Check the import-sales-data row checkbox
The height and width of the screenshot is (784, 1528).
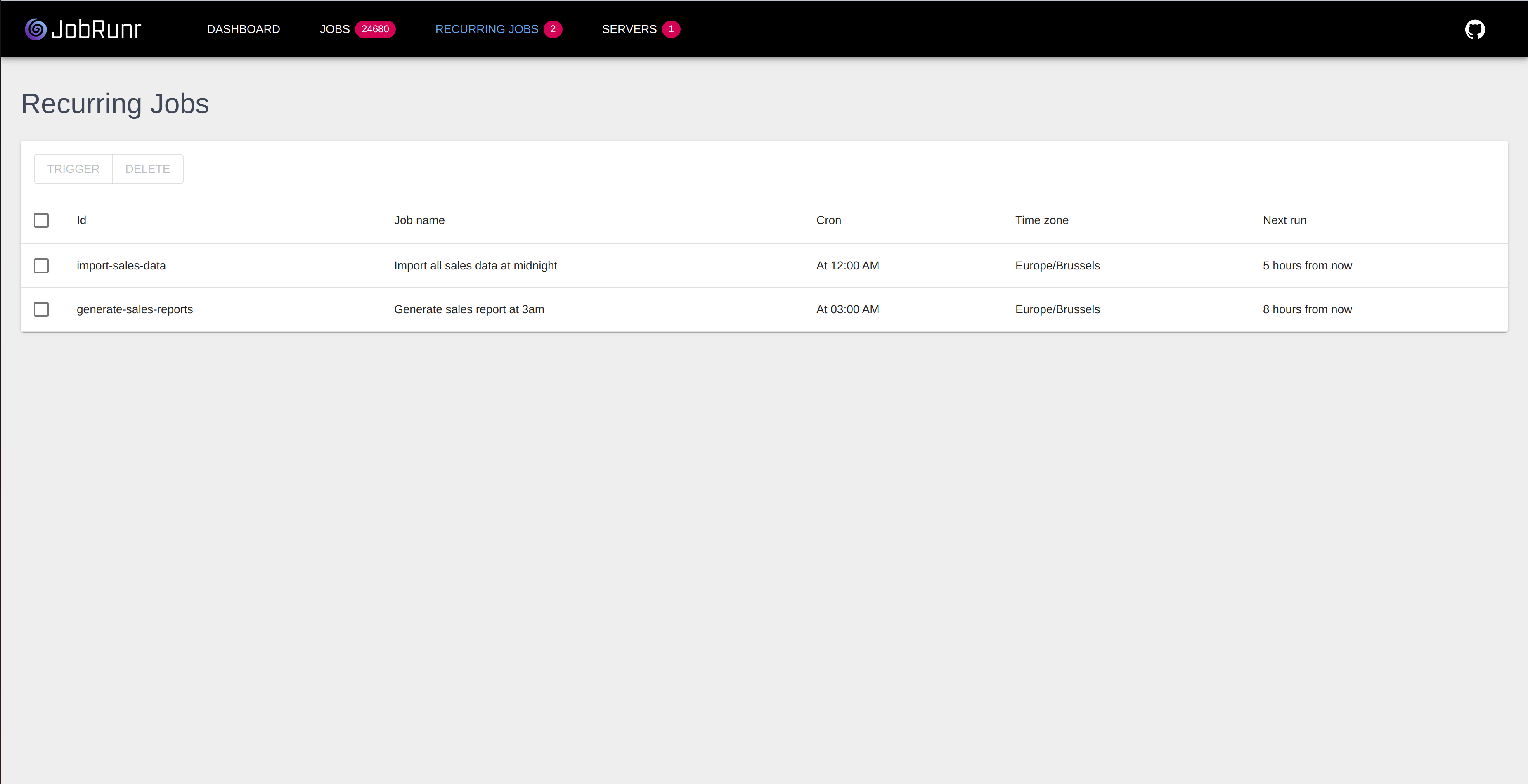[x=41, y=266]
